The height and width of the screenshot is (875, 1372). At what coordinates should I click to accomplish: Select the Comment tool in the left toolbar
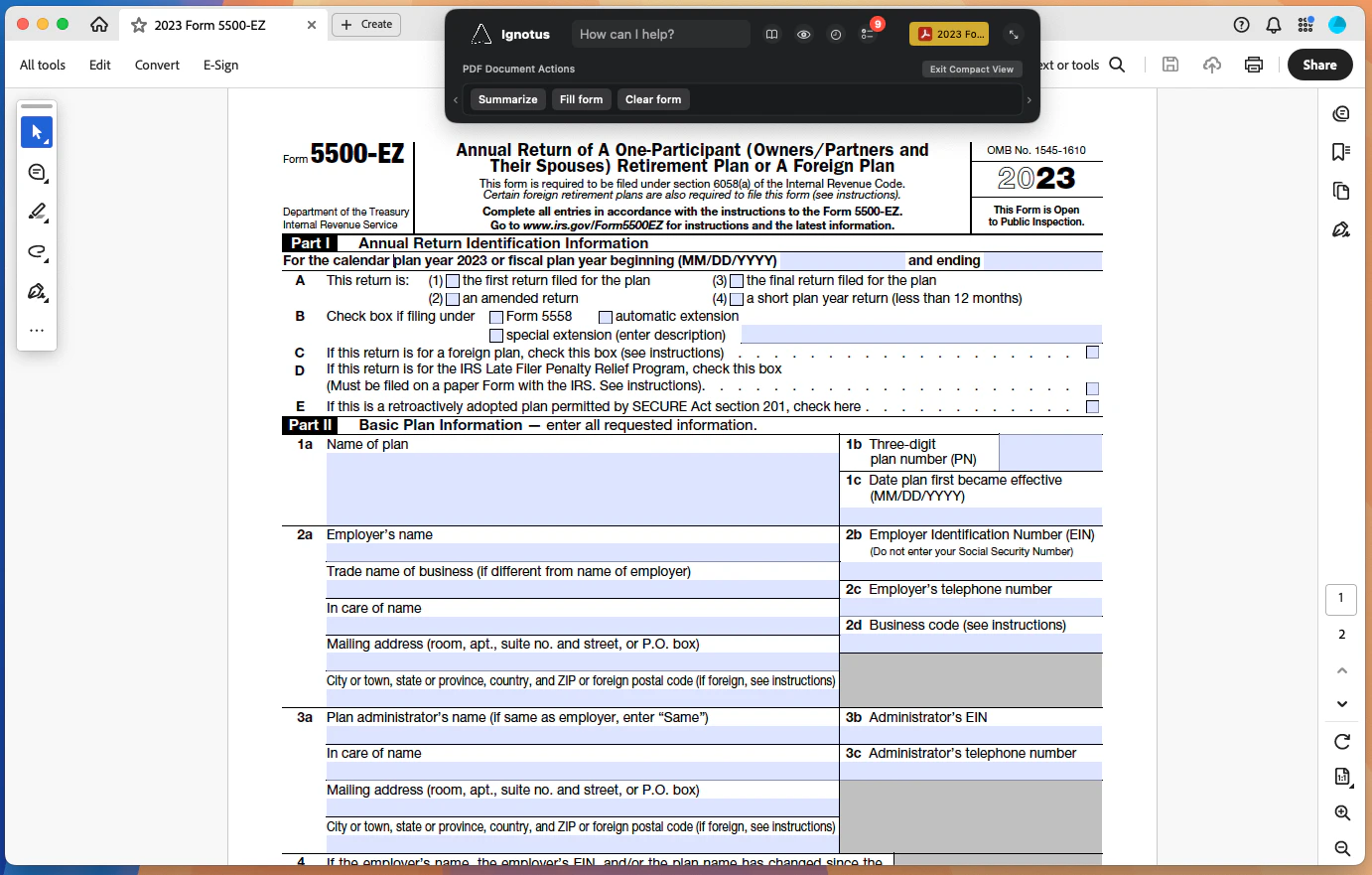pyautogui.click(x=37, y=172)
